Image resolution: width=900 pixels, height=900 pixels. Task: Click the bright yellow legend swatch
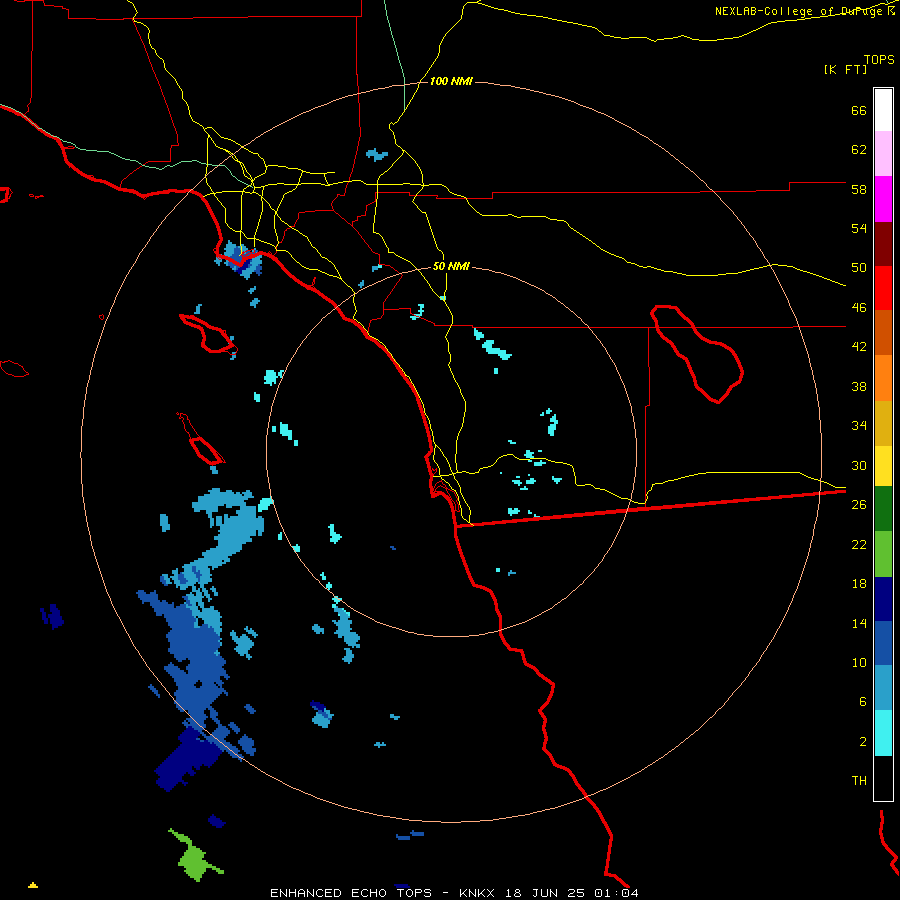883,465
